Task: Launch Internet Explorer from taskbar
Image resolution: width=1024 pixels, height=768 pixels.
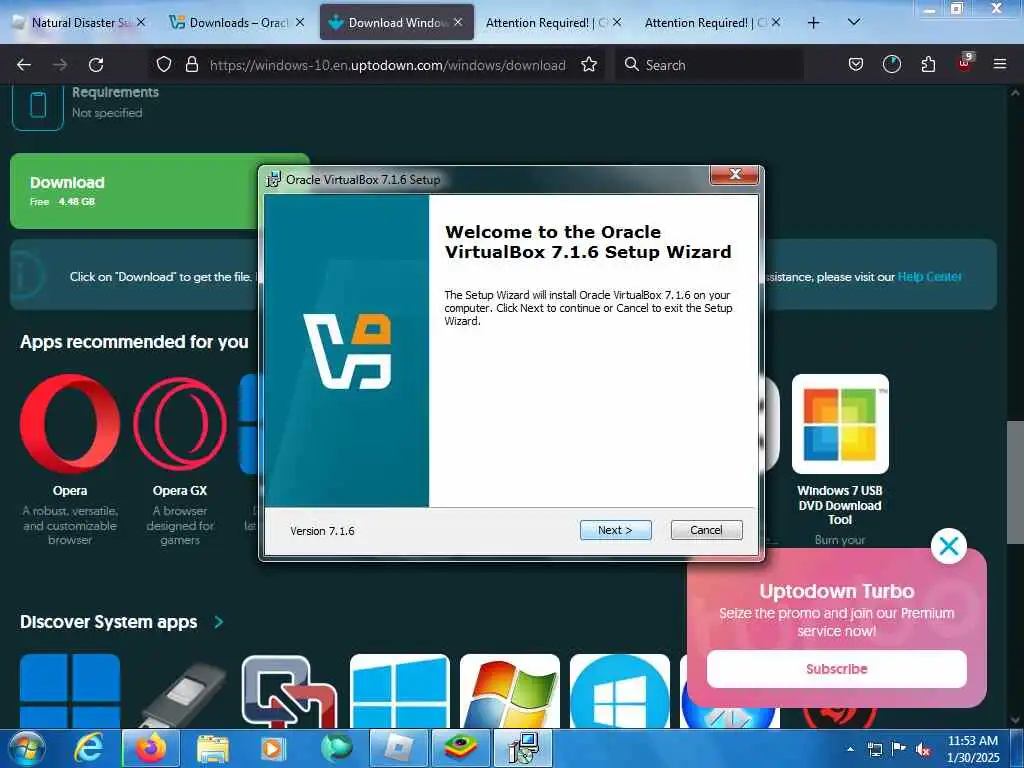Action: click(x=89, y=748)
